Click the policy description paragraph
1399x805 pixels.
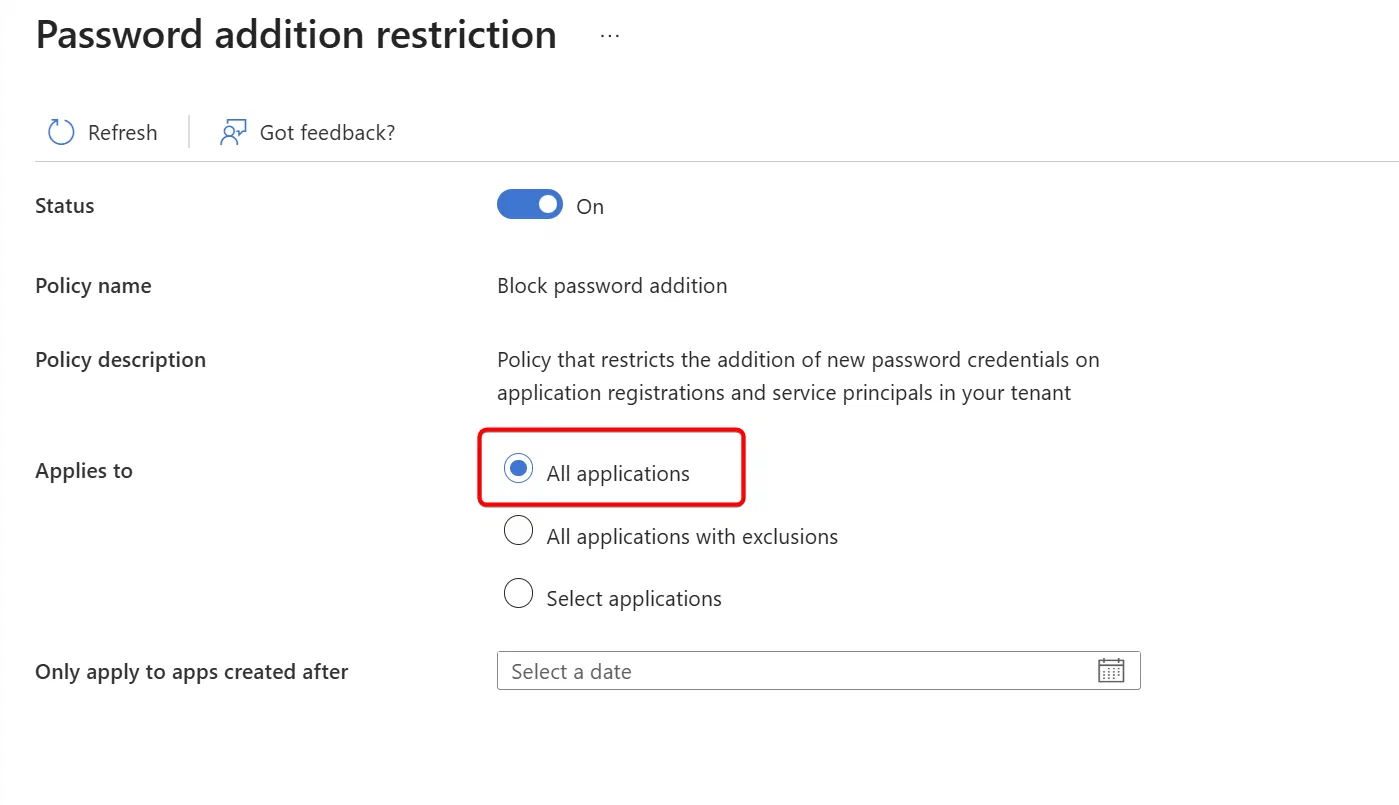(798, 376)
